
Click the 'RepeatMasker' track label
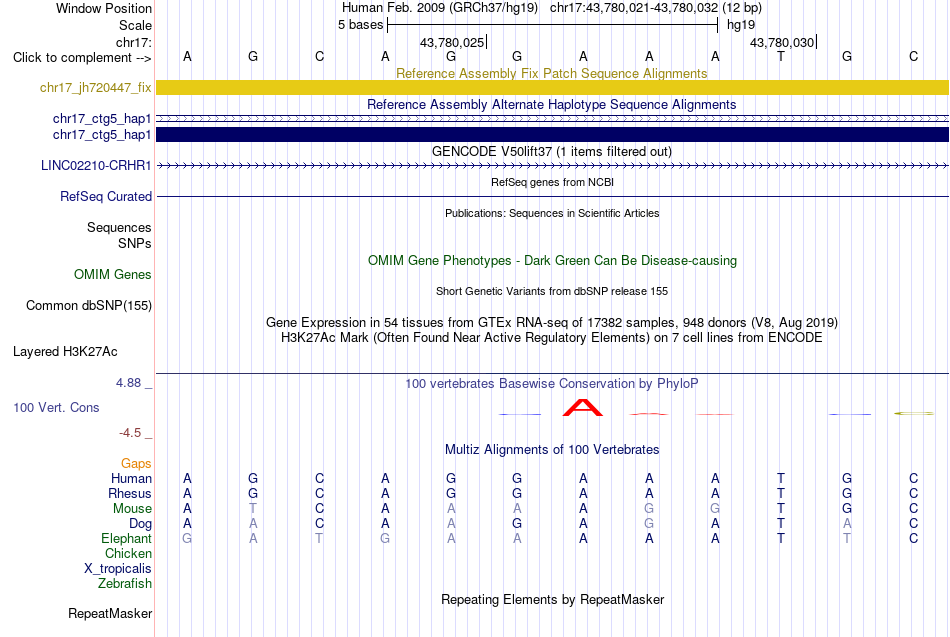point(110,613)
